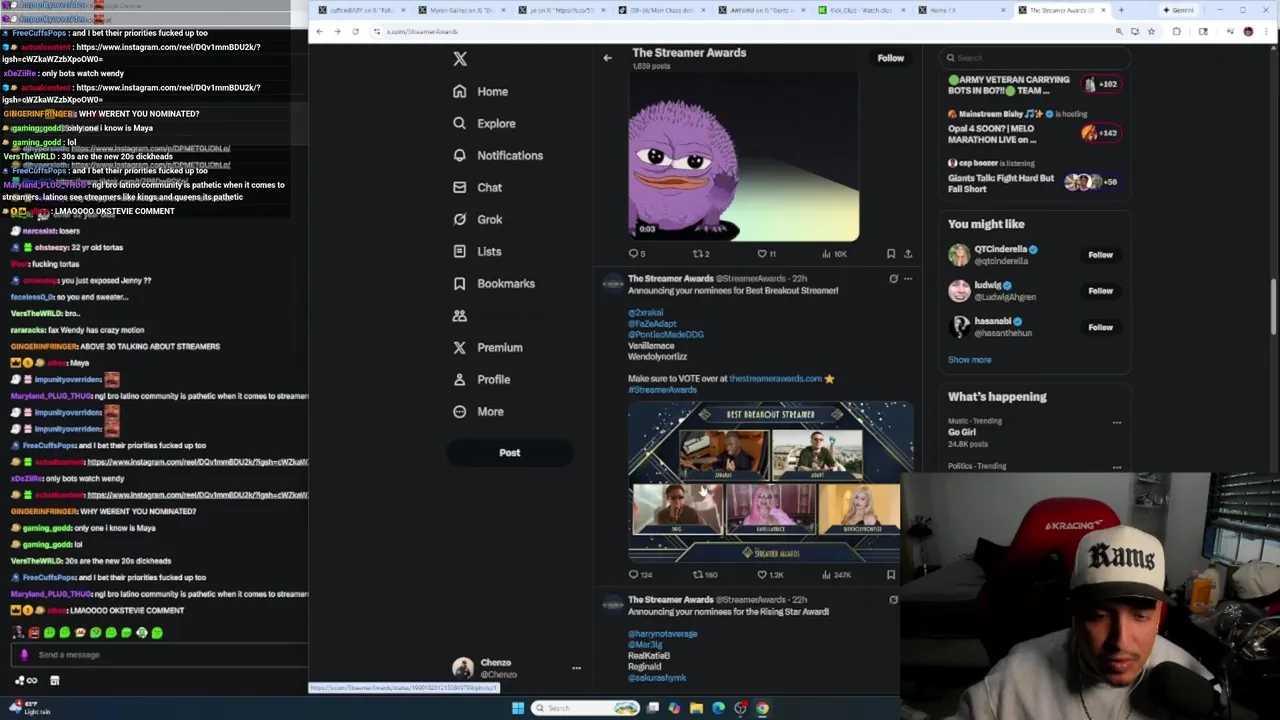Viewport: 1280px width, 720px height.
Task: Open Profile in the X sidebar
Action: pos(482,379)
